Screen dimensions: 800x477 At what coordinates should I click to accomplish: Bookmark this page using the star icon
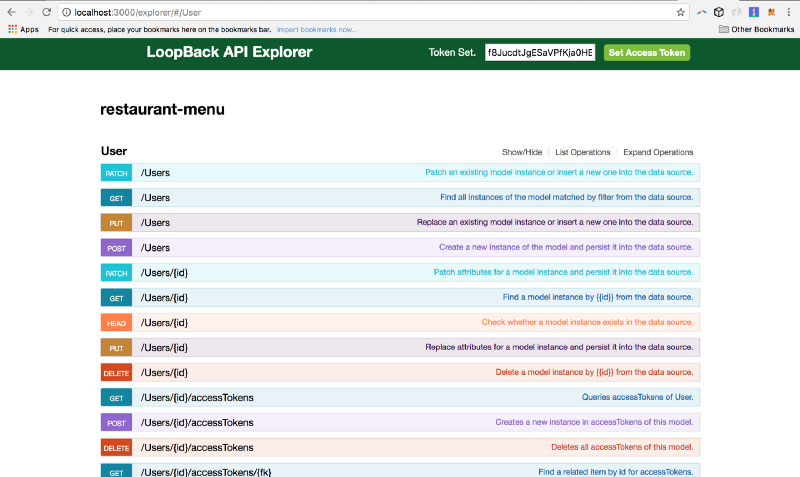pos(680,12)
